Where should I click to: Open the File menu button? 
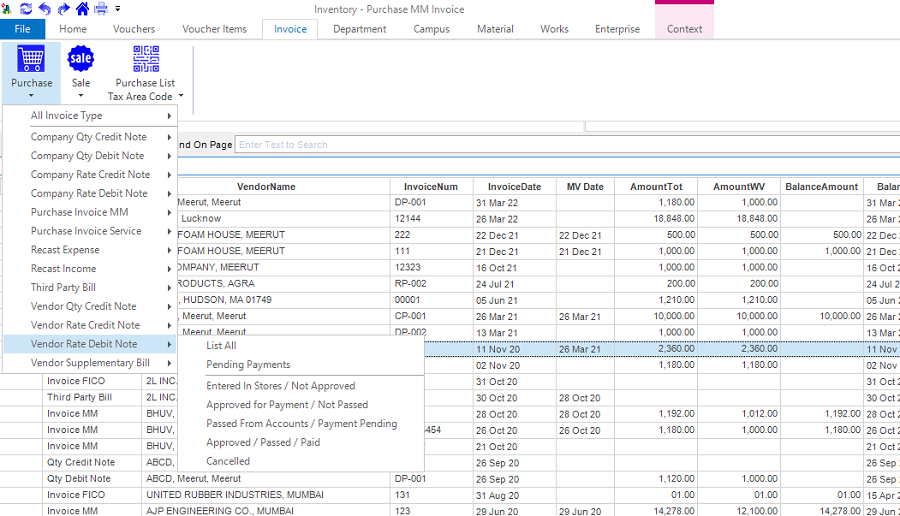coord(22,29)
